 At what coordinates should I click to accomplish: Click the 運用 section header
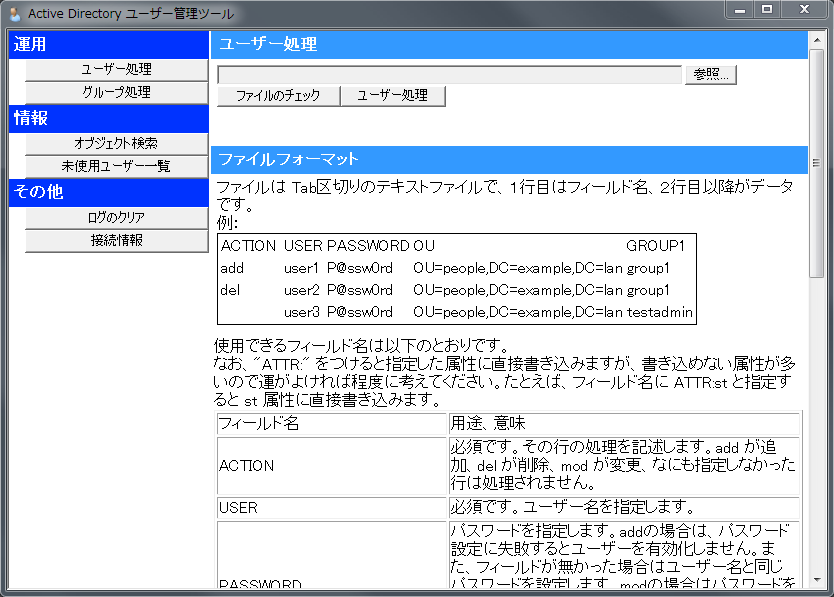[x=109, y=44]
